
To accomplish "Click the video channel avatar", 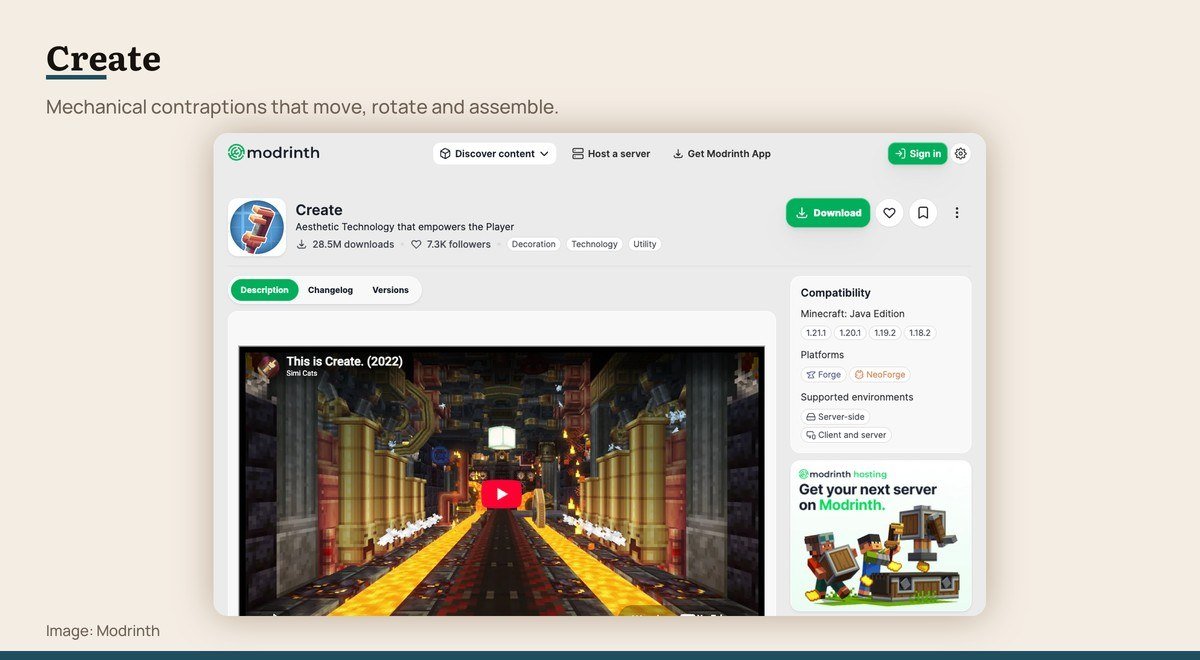I will 264,366.
